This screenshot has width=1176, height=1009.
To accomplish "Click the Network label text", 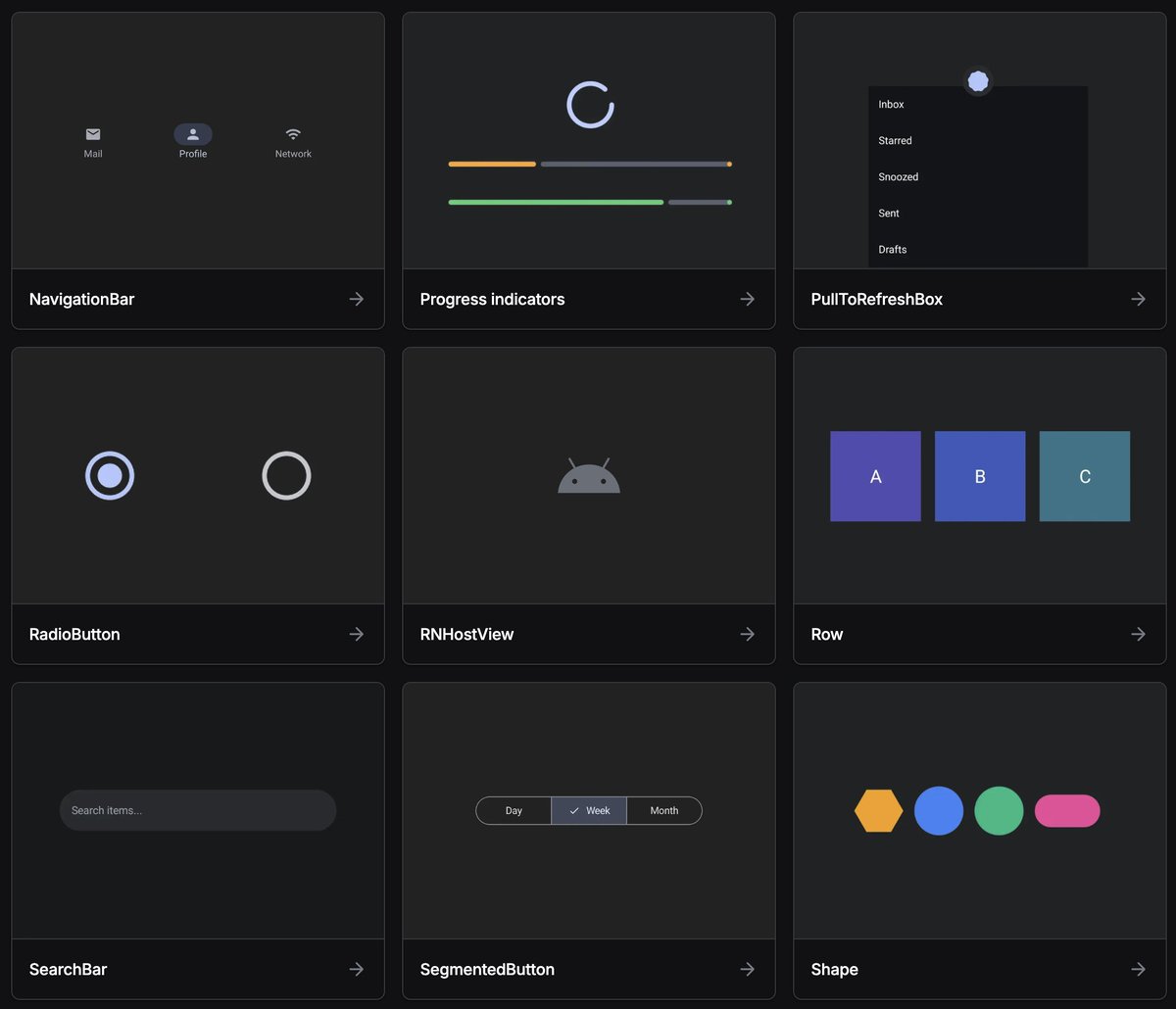I will (293, 154).
